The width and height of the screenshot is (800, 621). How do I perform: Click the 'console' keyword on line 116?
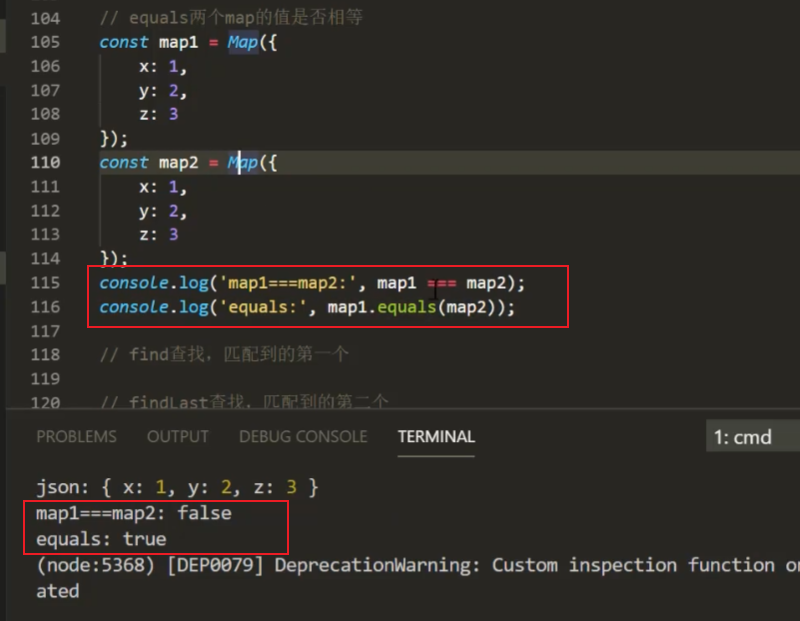(134, 307)
